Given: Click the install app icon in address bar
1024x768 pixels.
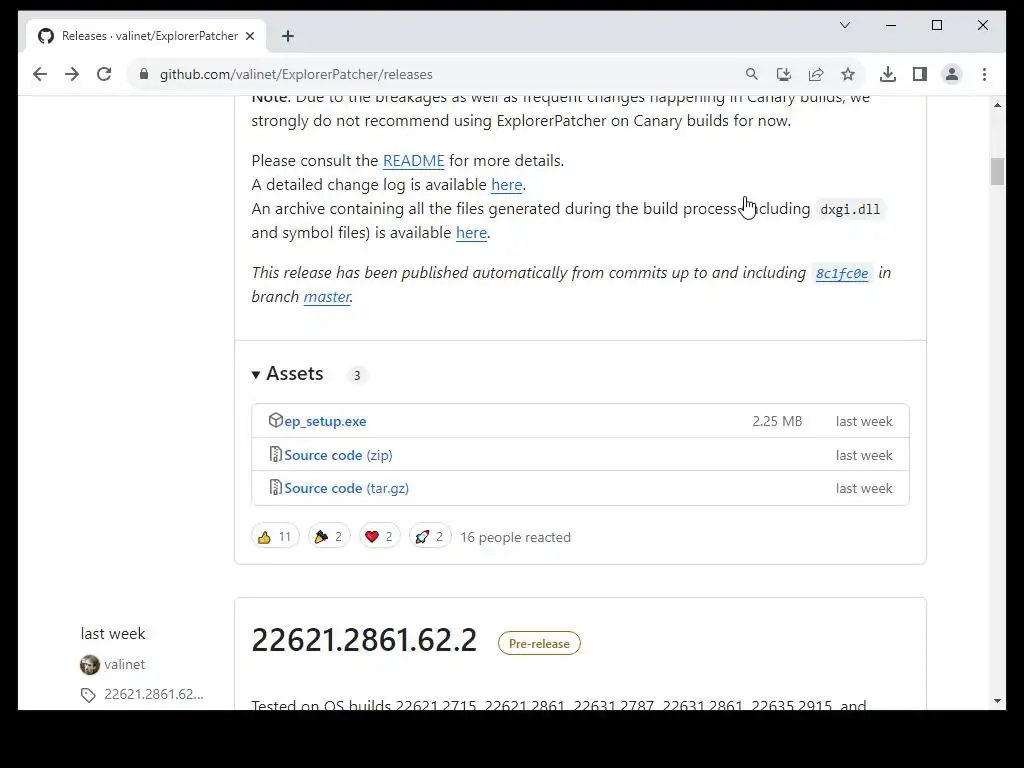Looking at the screenshot, I should click(784, 74).
